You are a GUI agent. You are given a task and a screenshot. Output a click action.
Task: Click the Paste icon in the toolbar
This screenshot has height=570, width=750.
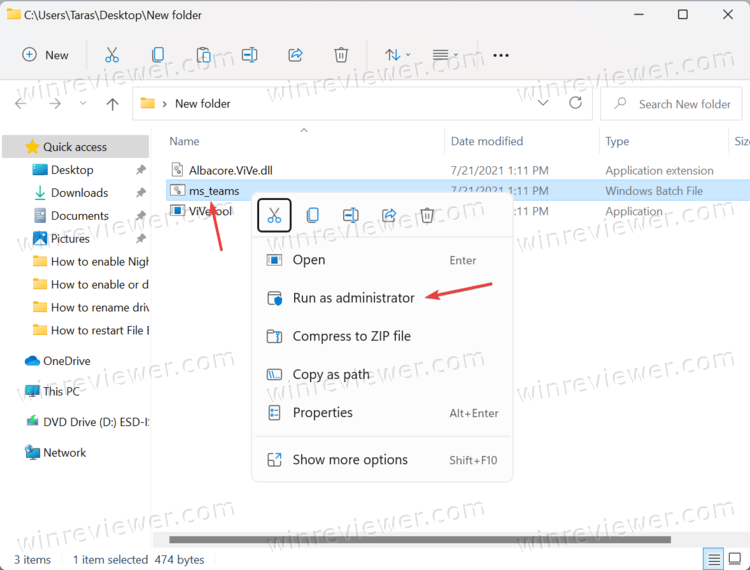click(203, 55)
